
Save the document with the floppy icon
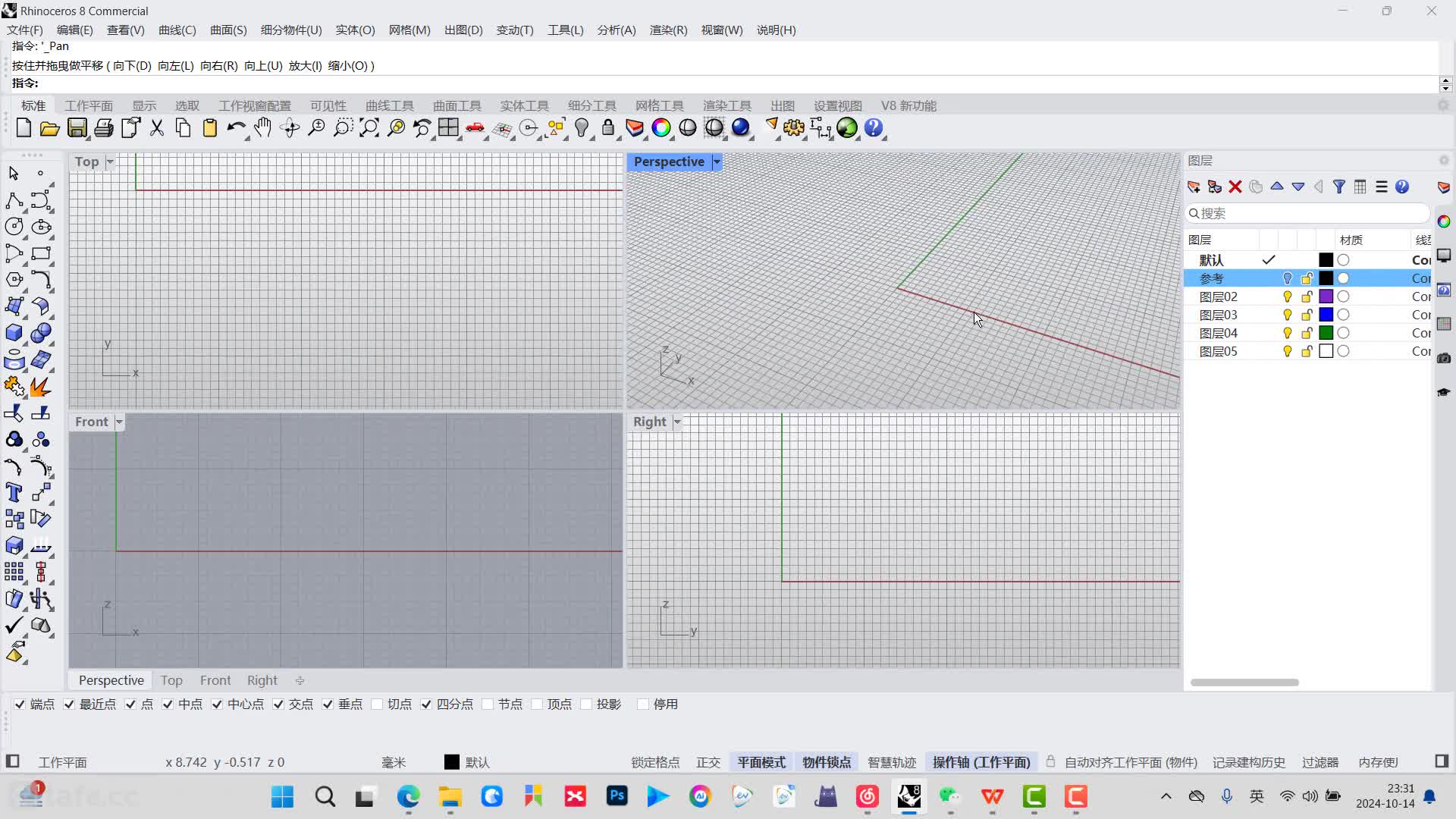coord(77,128)
